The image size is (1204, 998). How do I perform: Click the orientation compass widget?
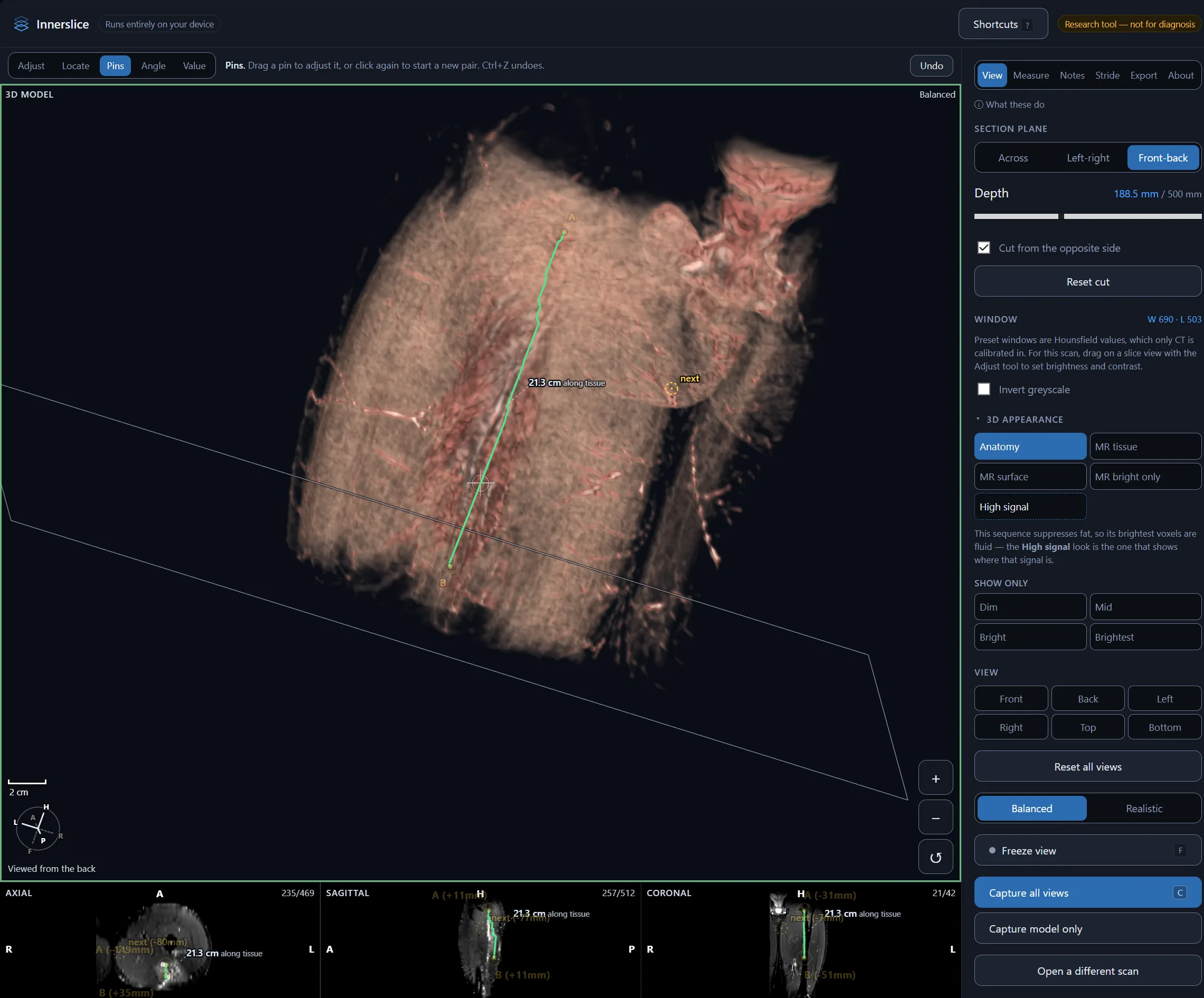(x=38, y=828)
